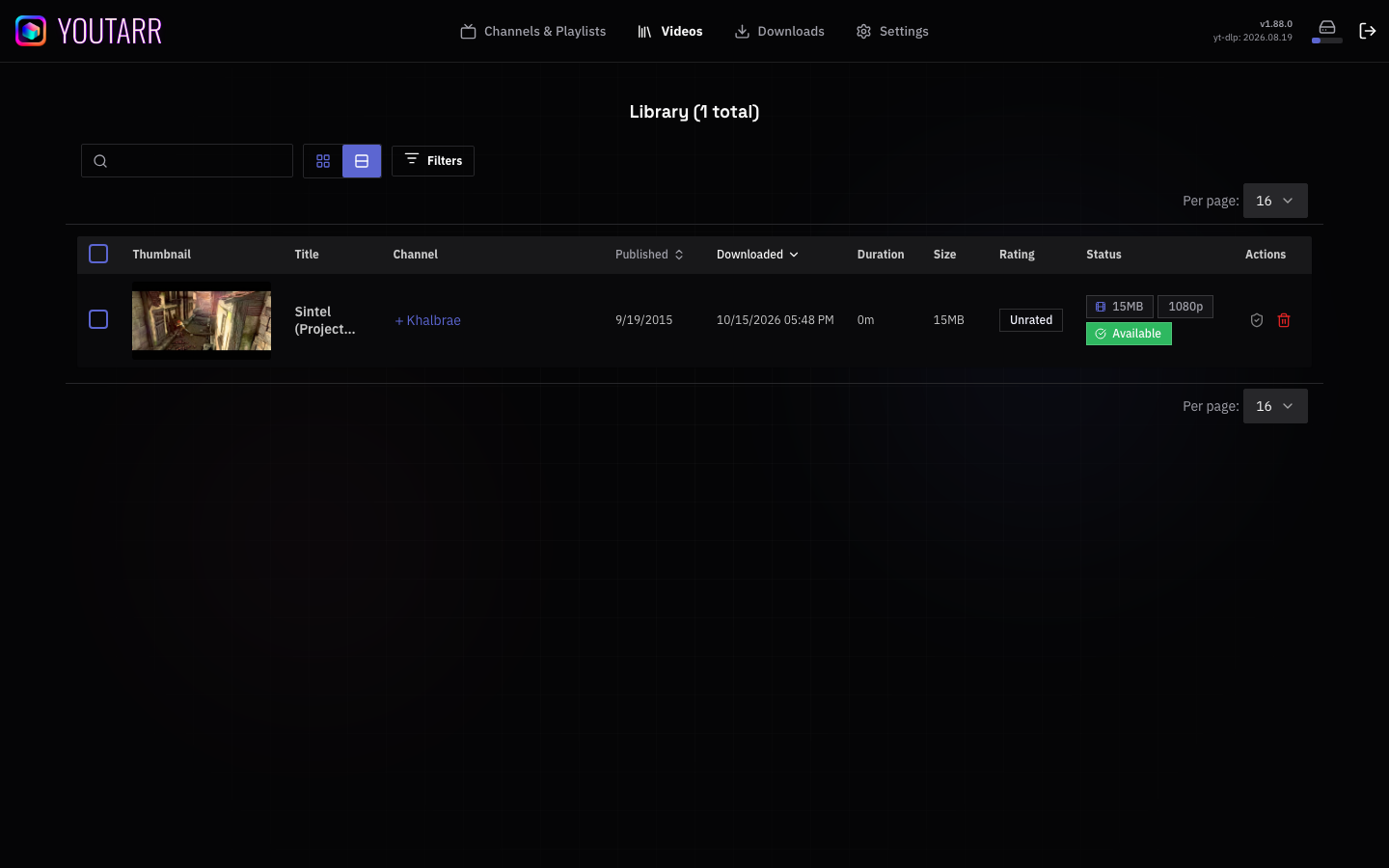Tick the select-all checkbox in header
The image size is (1389, 868).
tap(98, 254)
